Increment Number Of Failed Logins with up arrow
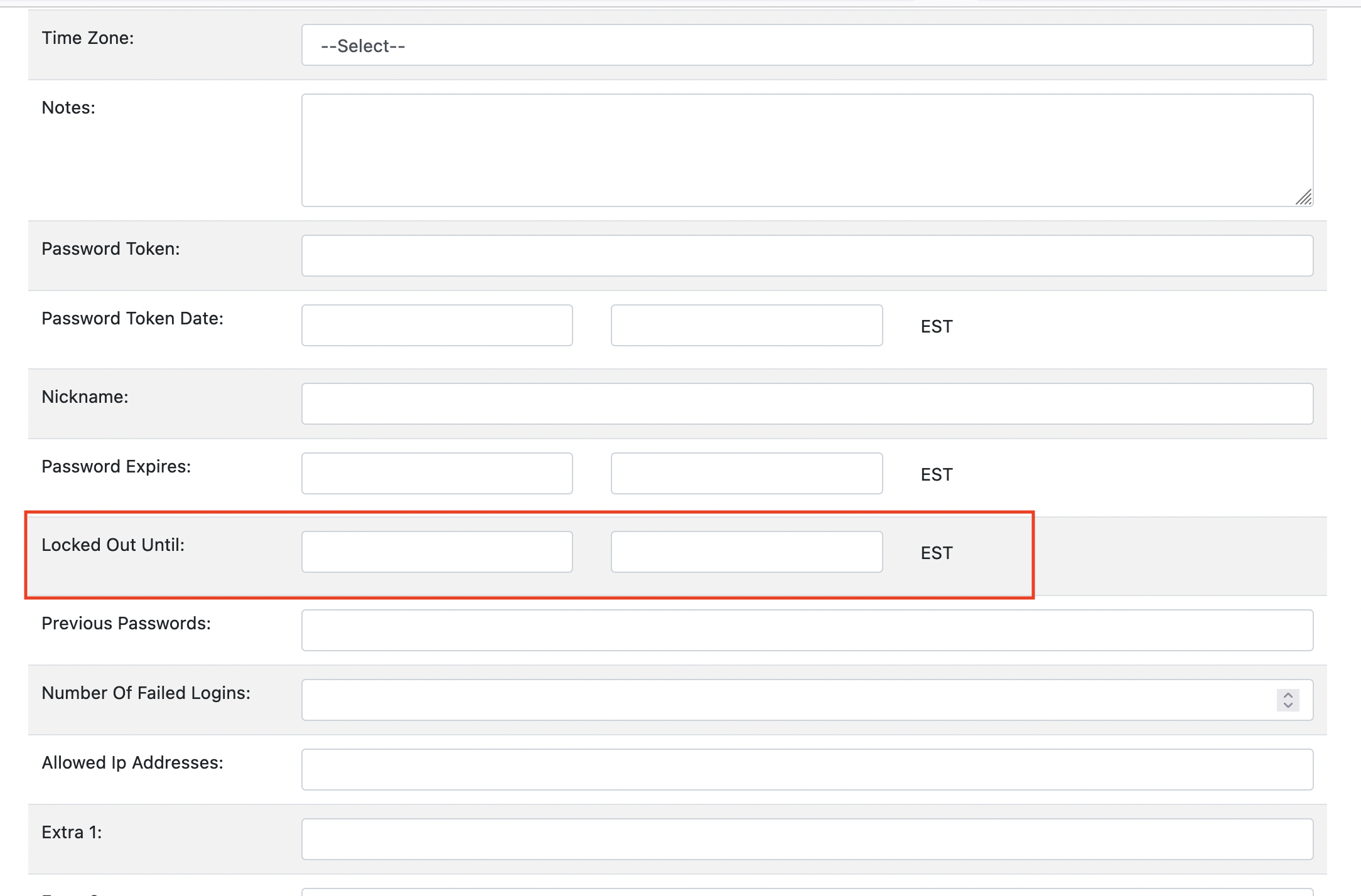This screenshot has height=896, width=1361. coord(1287,694)
